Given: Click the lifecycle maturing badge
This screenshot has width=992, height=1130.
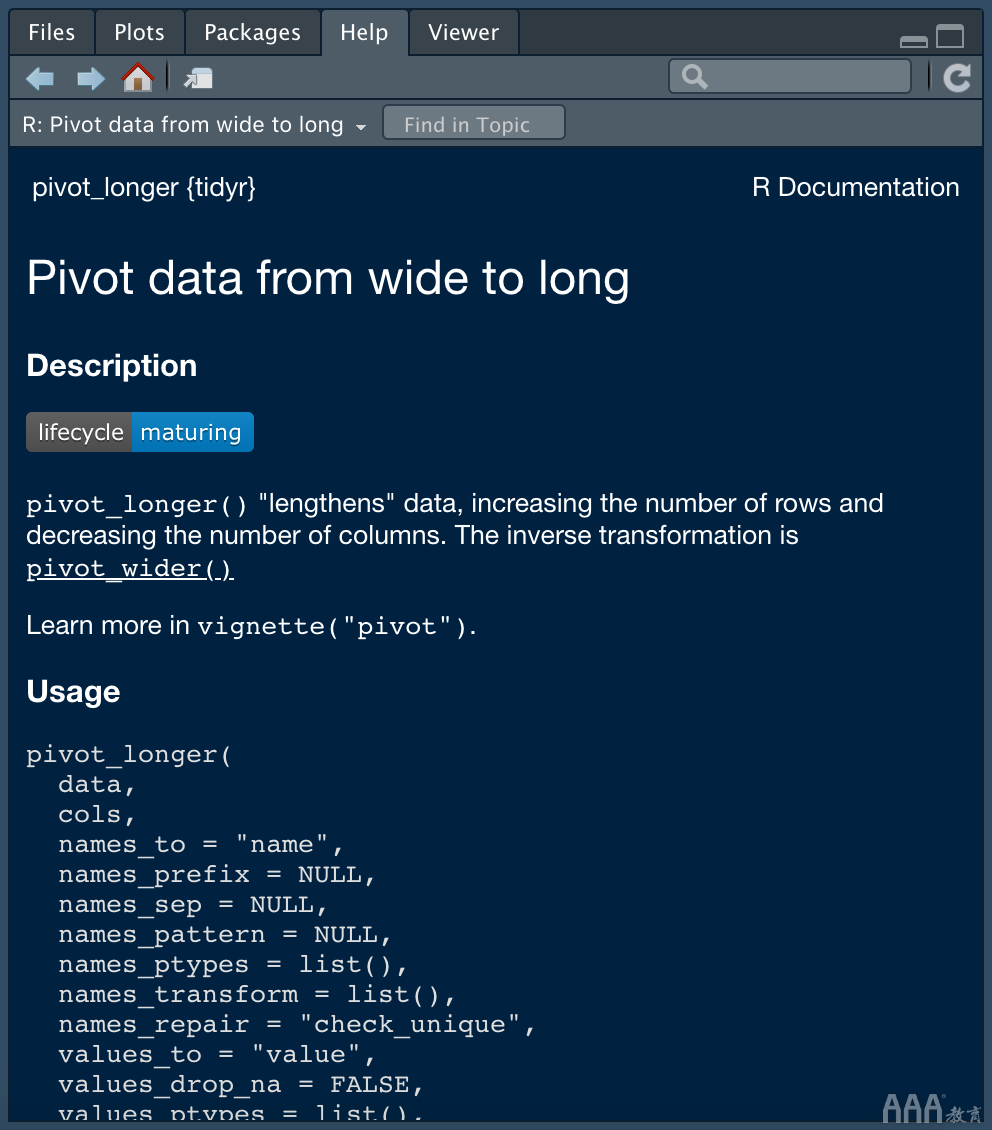Looking at the screenshot, I should point(140,432).
